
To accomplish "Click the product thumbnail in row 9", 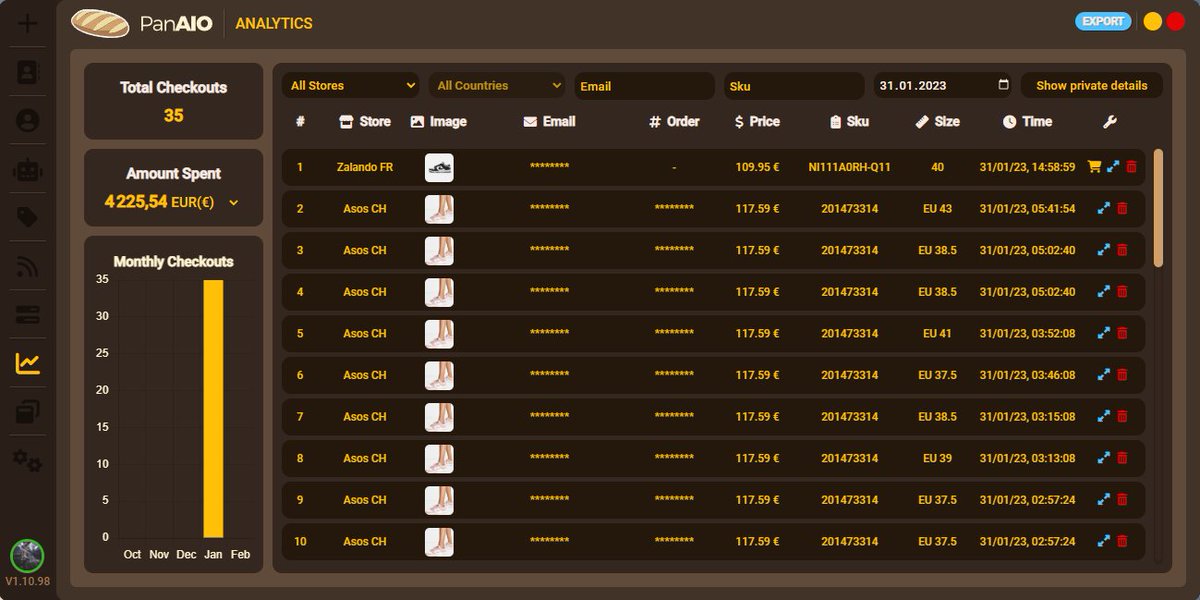I will pos(439,500).
